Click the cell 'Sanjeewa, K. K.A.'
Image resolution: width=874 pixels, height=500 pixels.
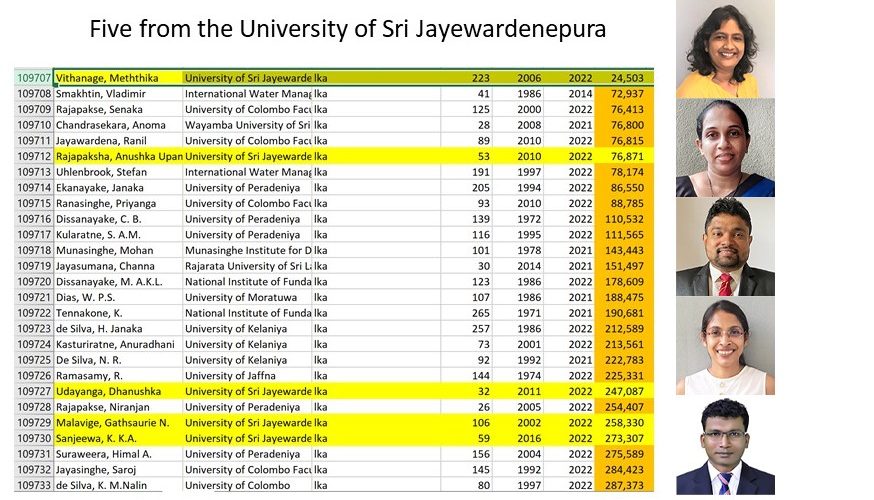[x=117, y=439]
